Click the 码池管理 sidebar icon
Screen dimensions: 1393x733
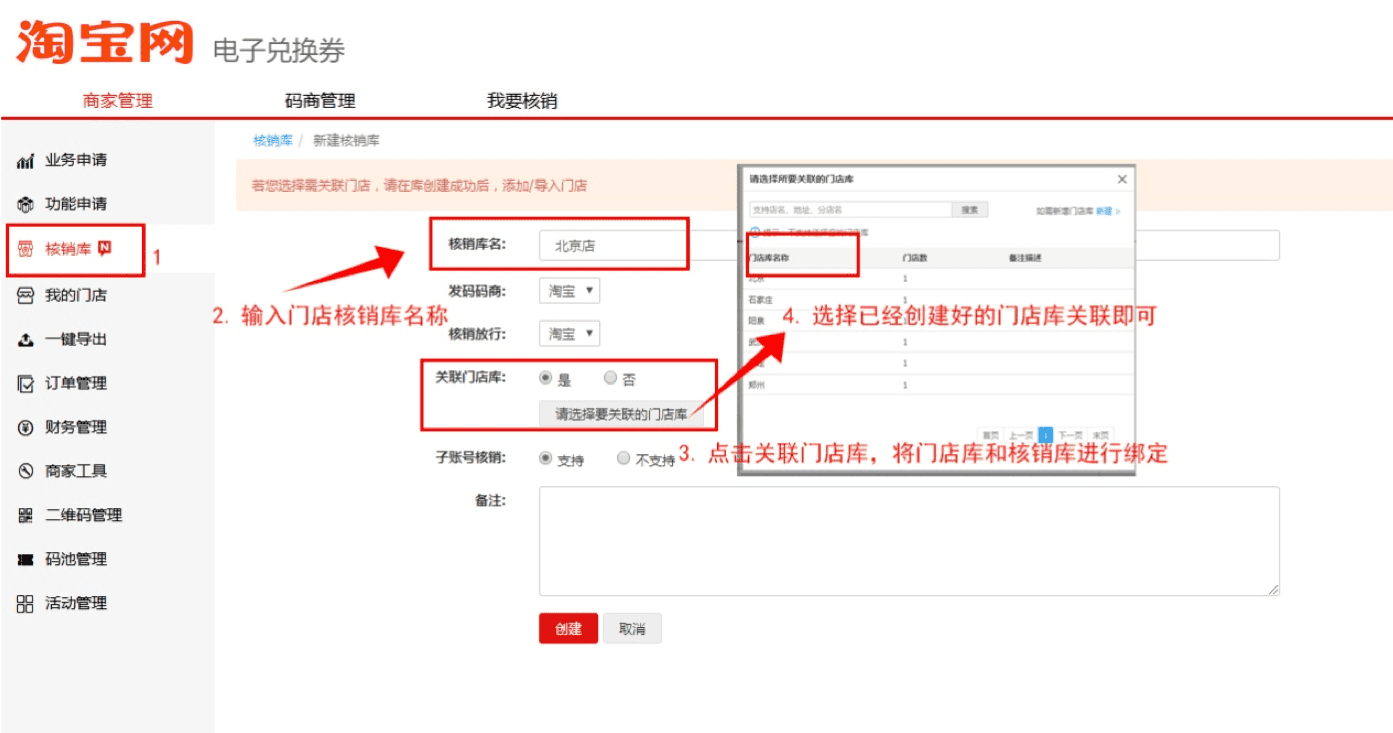(x=26, y=560)
